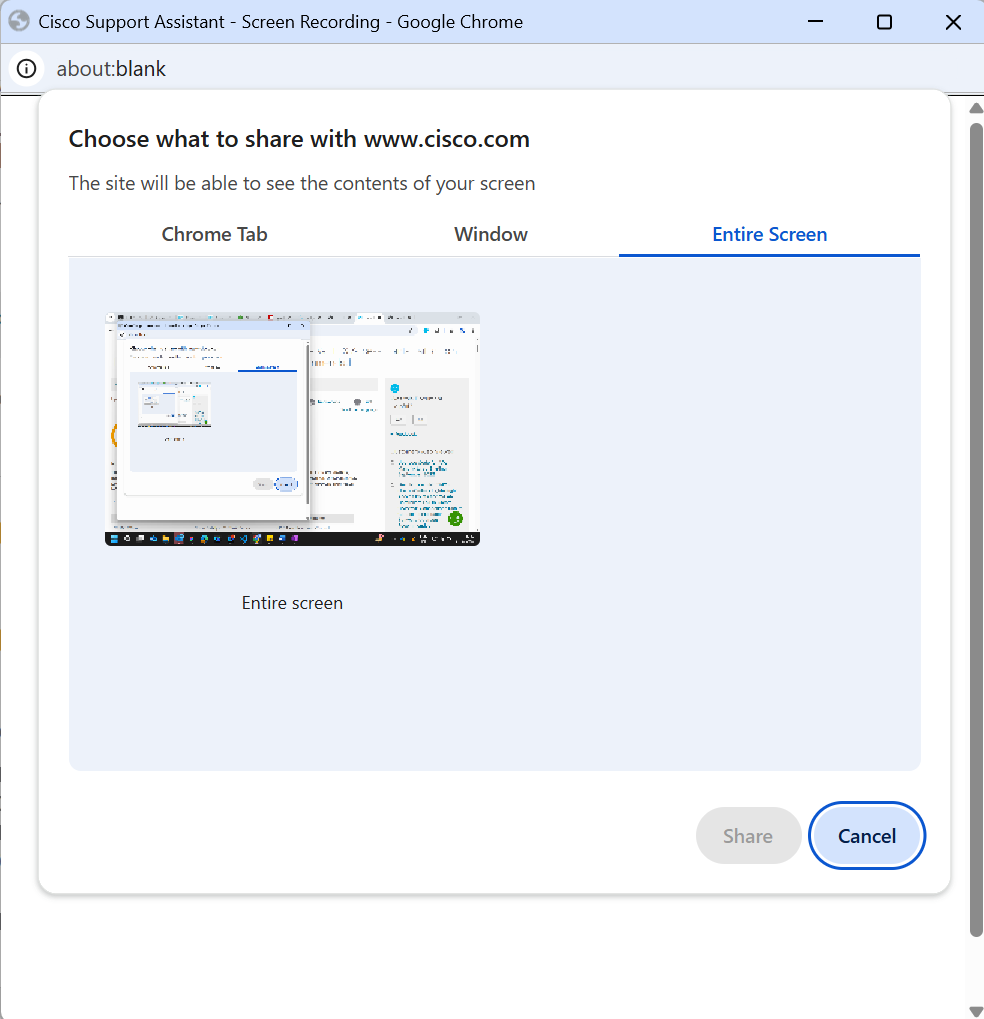Click the 'Entire screen' label under thumbnail
984x1019 pixels.
pos(292,603)
